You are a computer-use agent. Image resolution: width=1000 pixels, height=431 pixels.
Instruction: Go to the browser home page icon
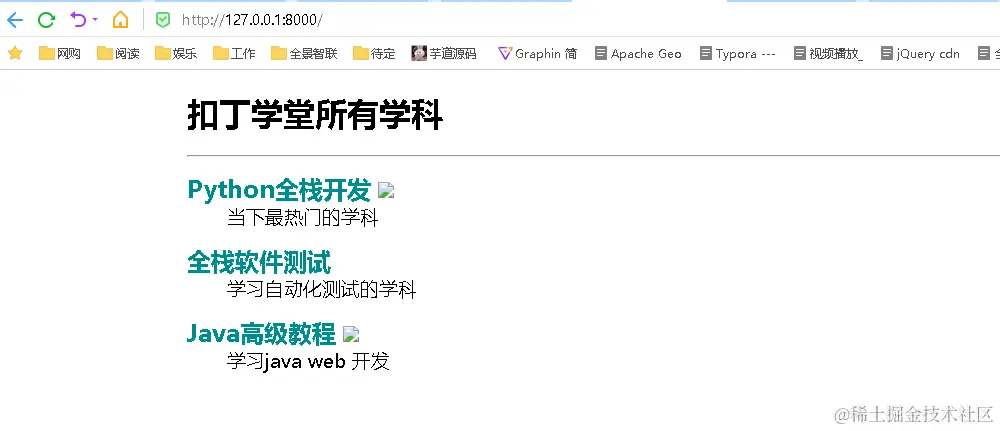click(120, 20)
